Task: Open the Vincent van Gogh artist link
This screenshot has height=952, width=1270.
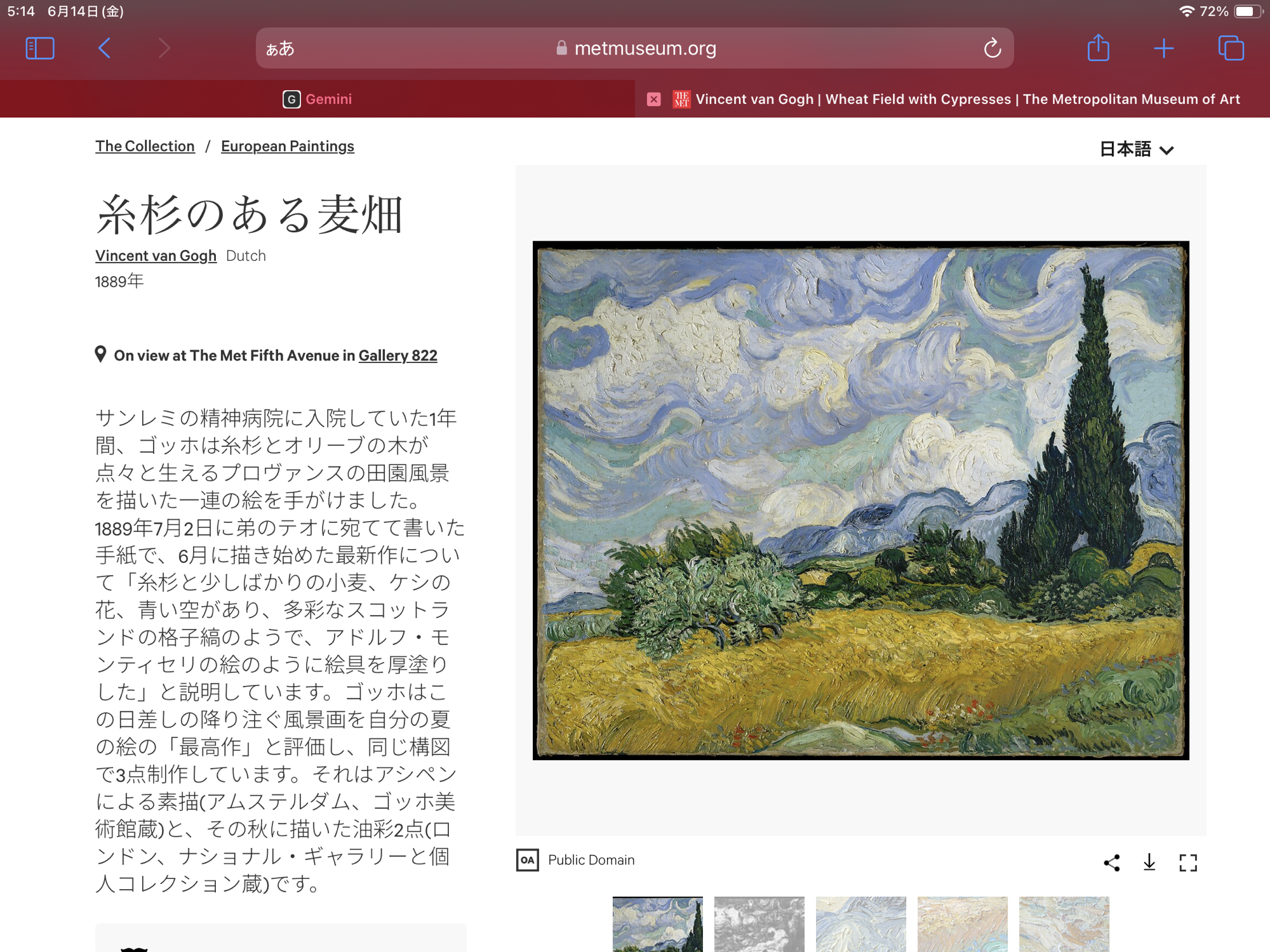Action: (156, 256)
